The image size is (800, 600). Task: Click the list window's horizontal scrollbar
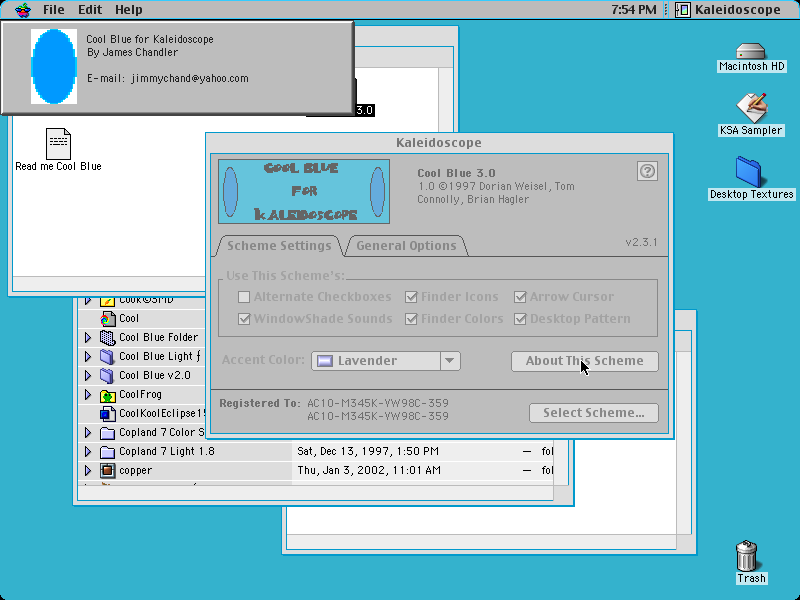[x=315, y=493]
